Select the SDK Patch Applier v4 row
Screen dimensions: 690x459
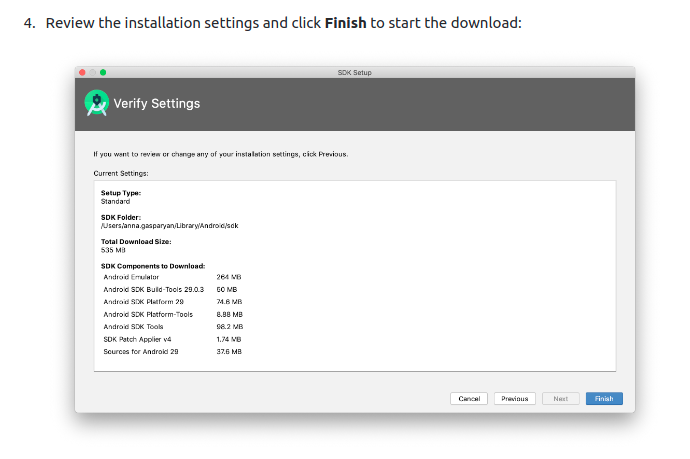(172, 339)
